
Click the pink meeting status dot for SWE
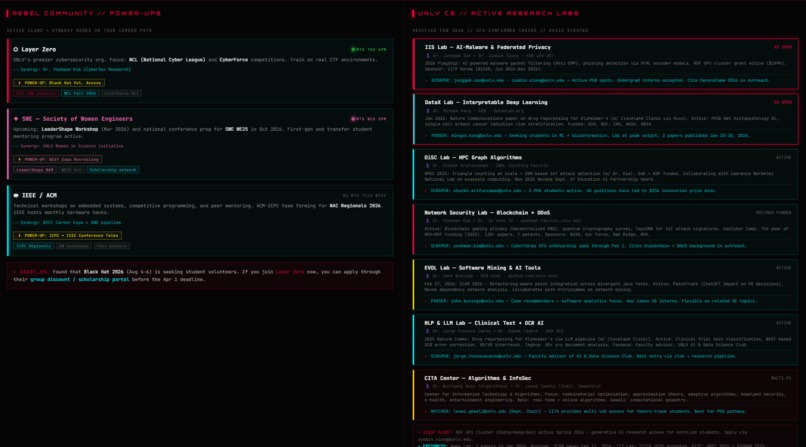click(x=353, y=119)
